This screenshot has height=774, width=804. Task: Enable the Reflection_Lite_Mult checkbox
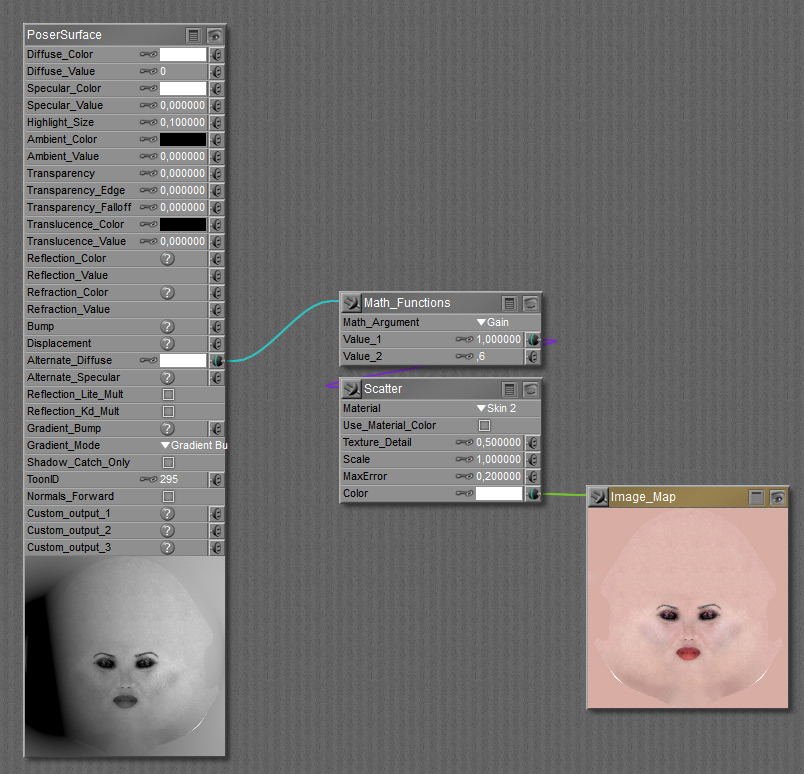(168, 395)
